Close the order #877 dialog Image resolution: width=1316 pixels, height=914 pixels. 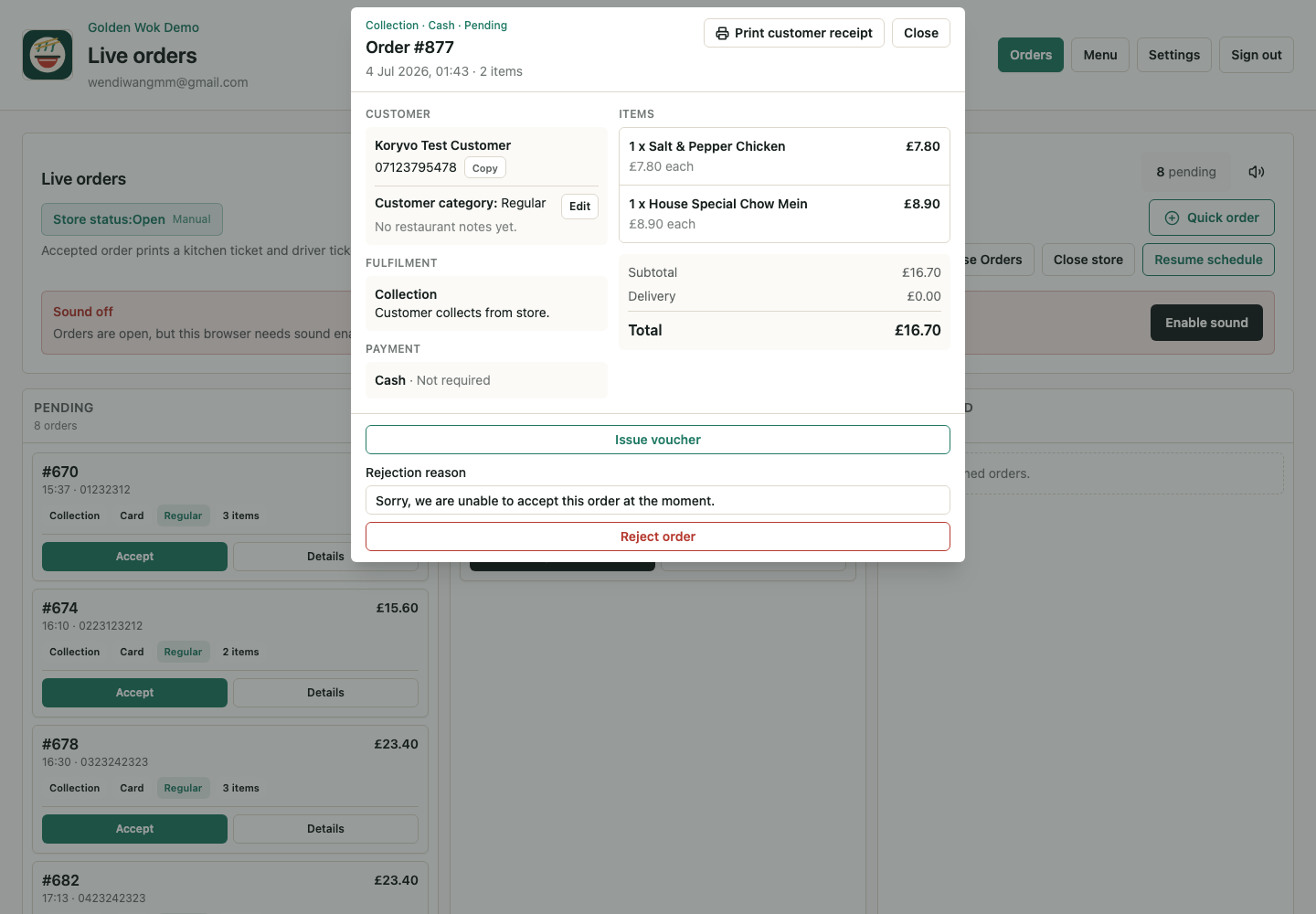coord(921,33)
